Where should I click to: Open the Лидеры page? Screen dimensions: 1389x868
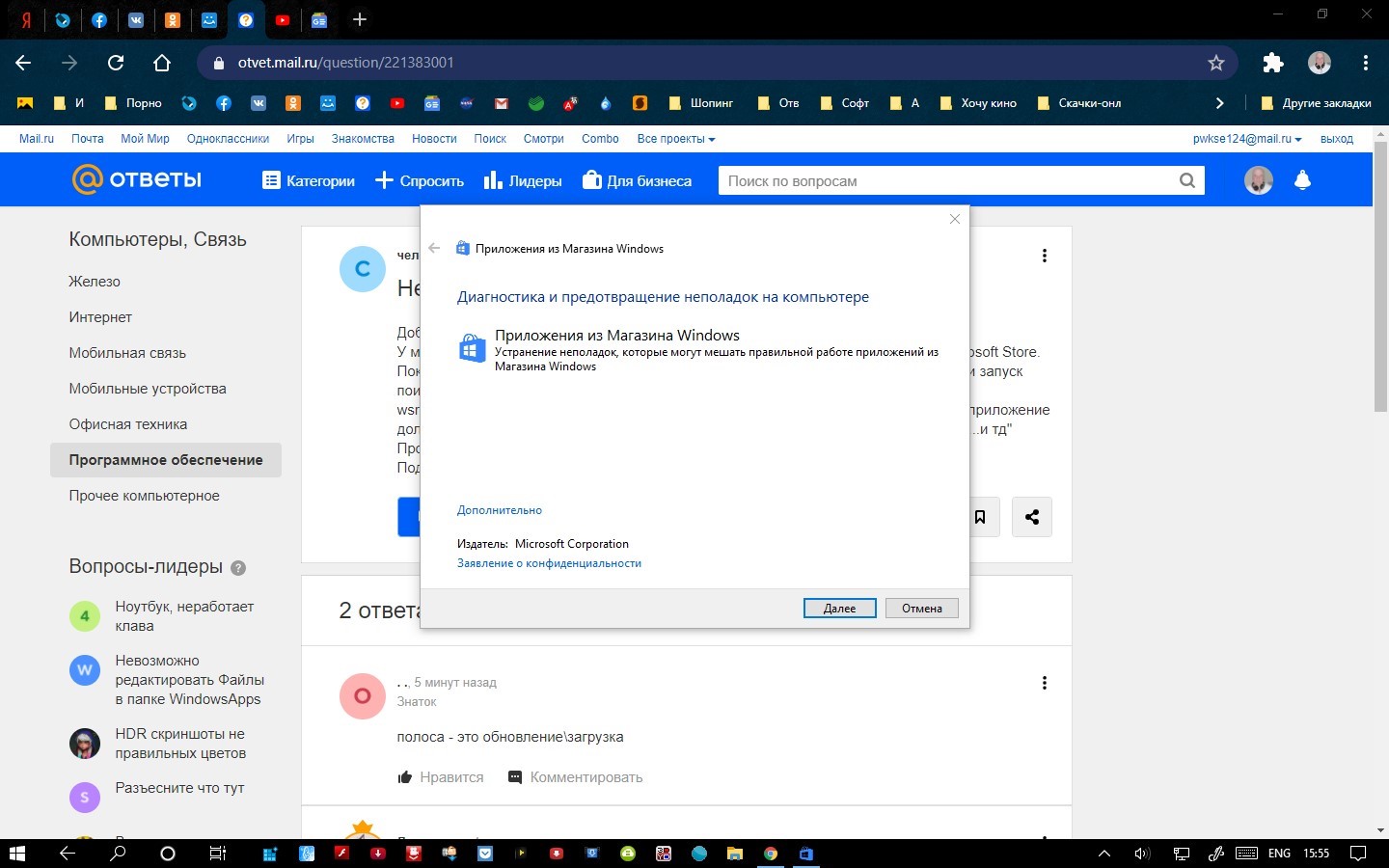pos(523,180)
